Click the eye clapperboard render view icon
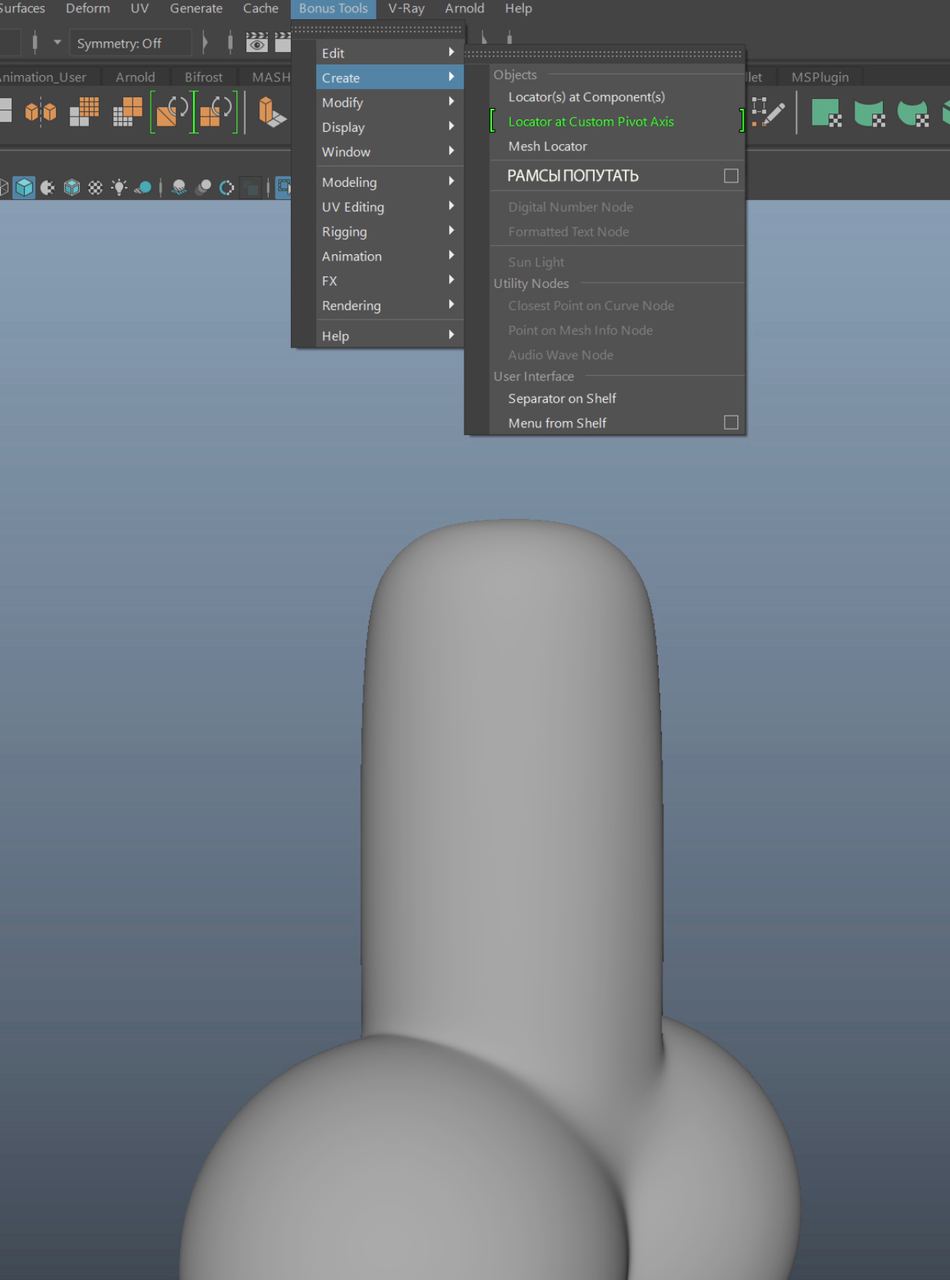The image size is (950, 1280). 257,43
